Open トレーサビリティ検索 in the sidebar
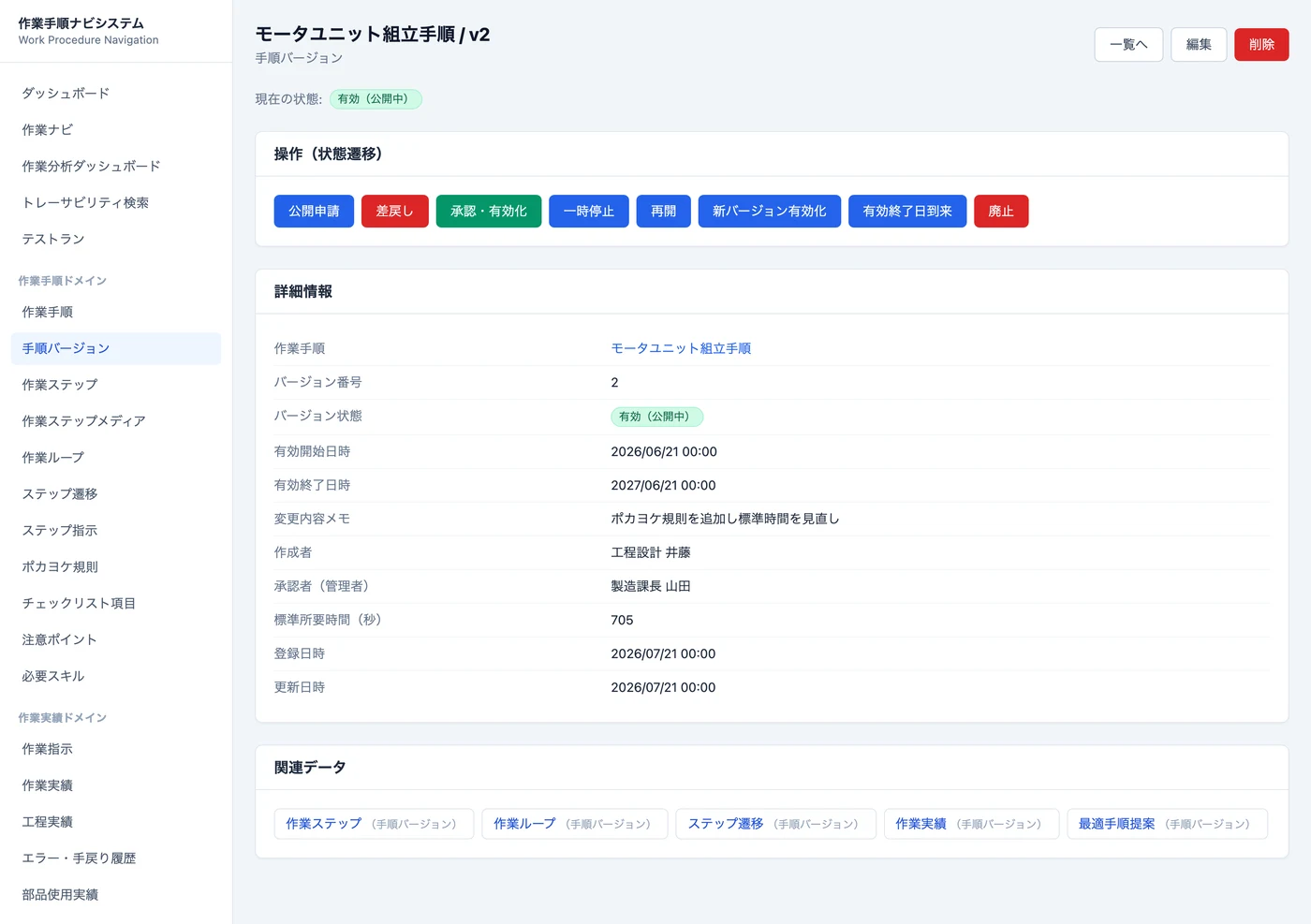Viewport: 1311px width, 924px height. pos(116,203)
